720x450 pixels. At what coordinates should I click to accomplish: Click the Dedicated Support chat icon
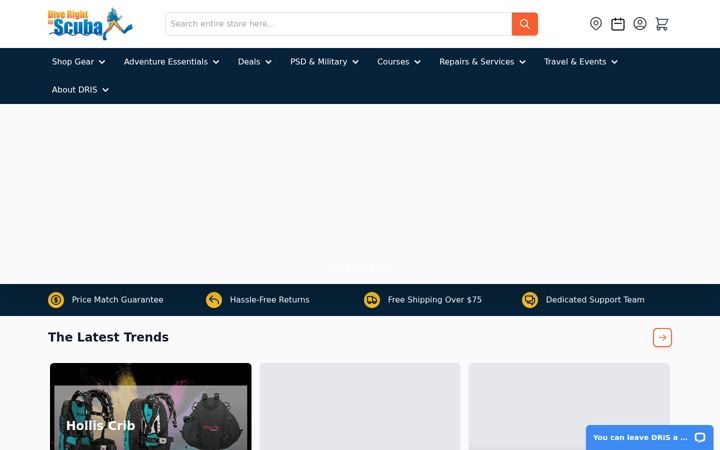pos(530,300)
